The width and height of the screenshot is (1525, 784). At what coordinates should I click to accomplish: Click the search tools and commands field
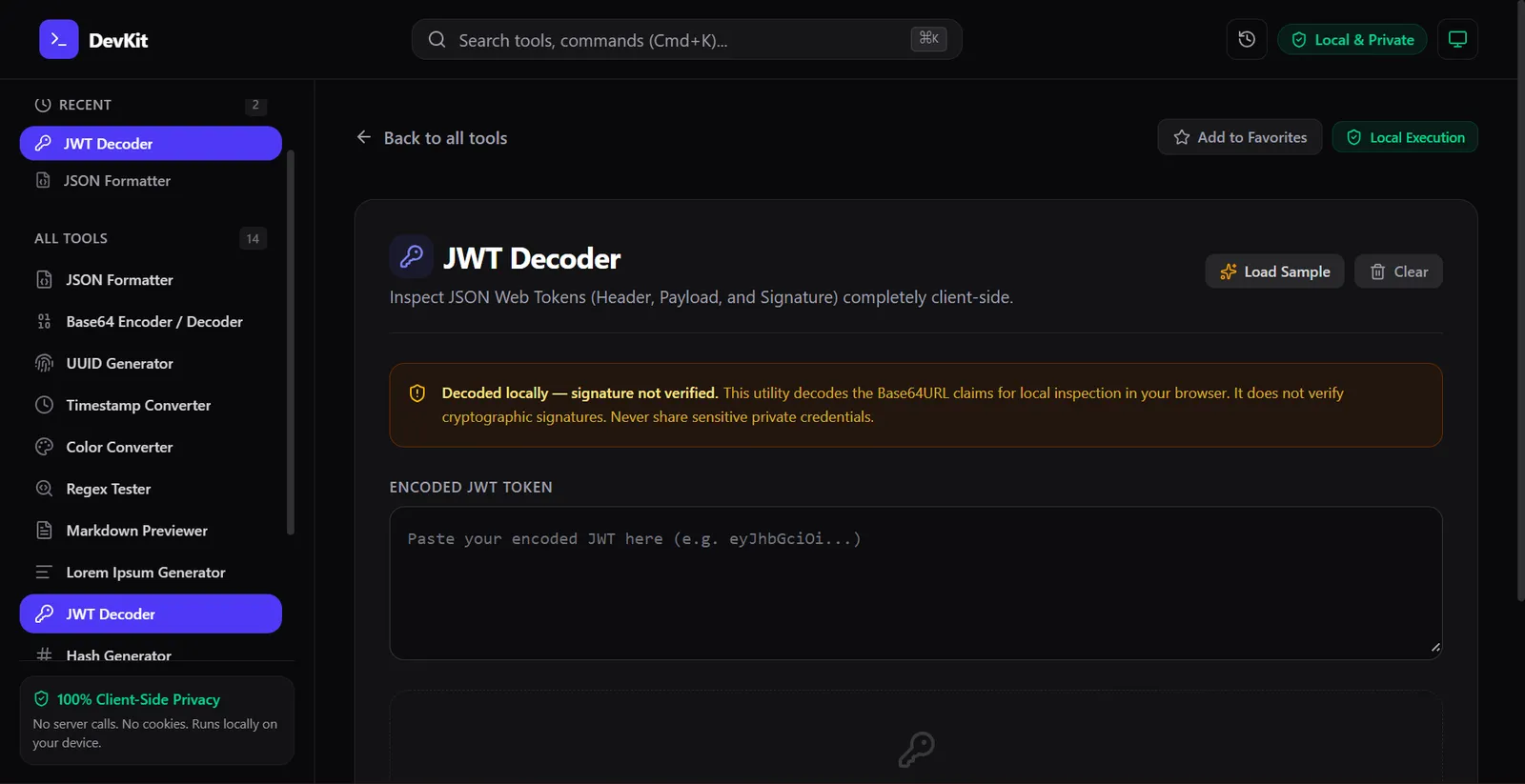pos(687,39)
